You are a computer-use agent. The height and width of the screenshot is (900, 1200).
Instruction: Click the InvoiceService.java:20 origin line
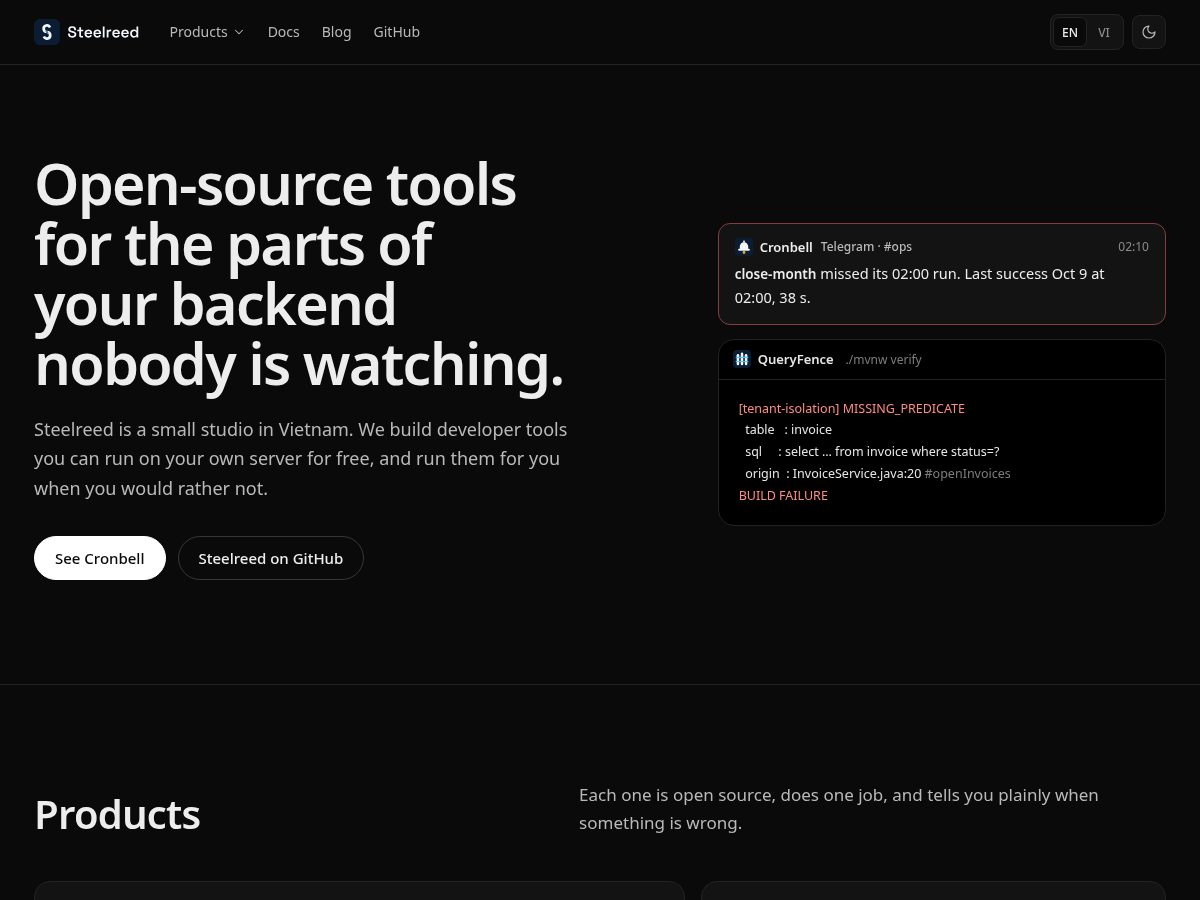(x=833, y=473)
